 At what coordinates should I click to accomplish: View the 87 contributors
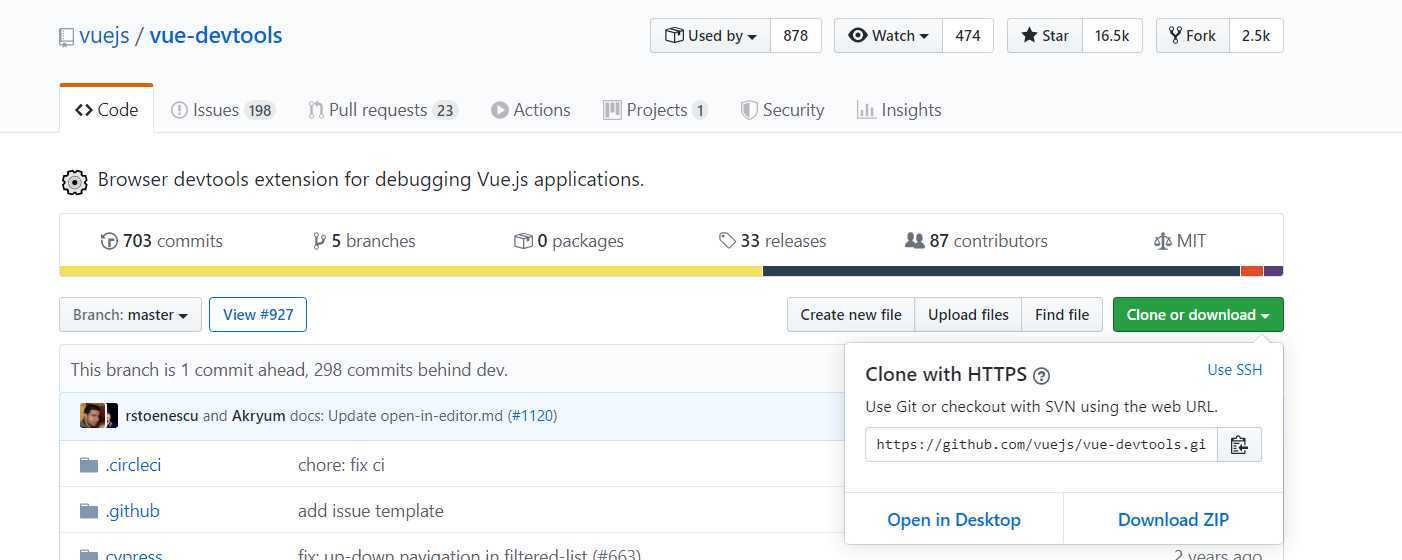976,241
